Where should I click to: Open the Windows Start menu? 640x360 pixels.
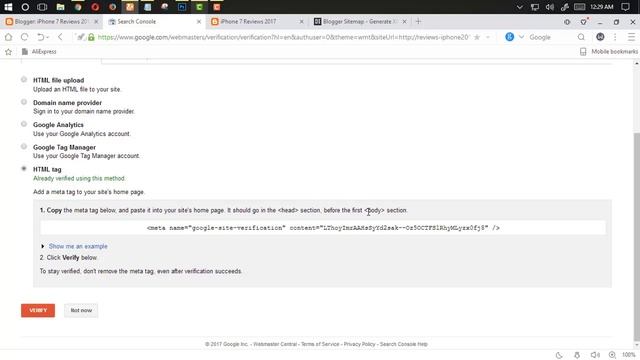pos(8,7)
